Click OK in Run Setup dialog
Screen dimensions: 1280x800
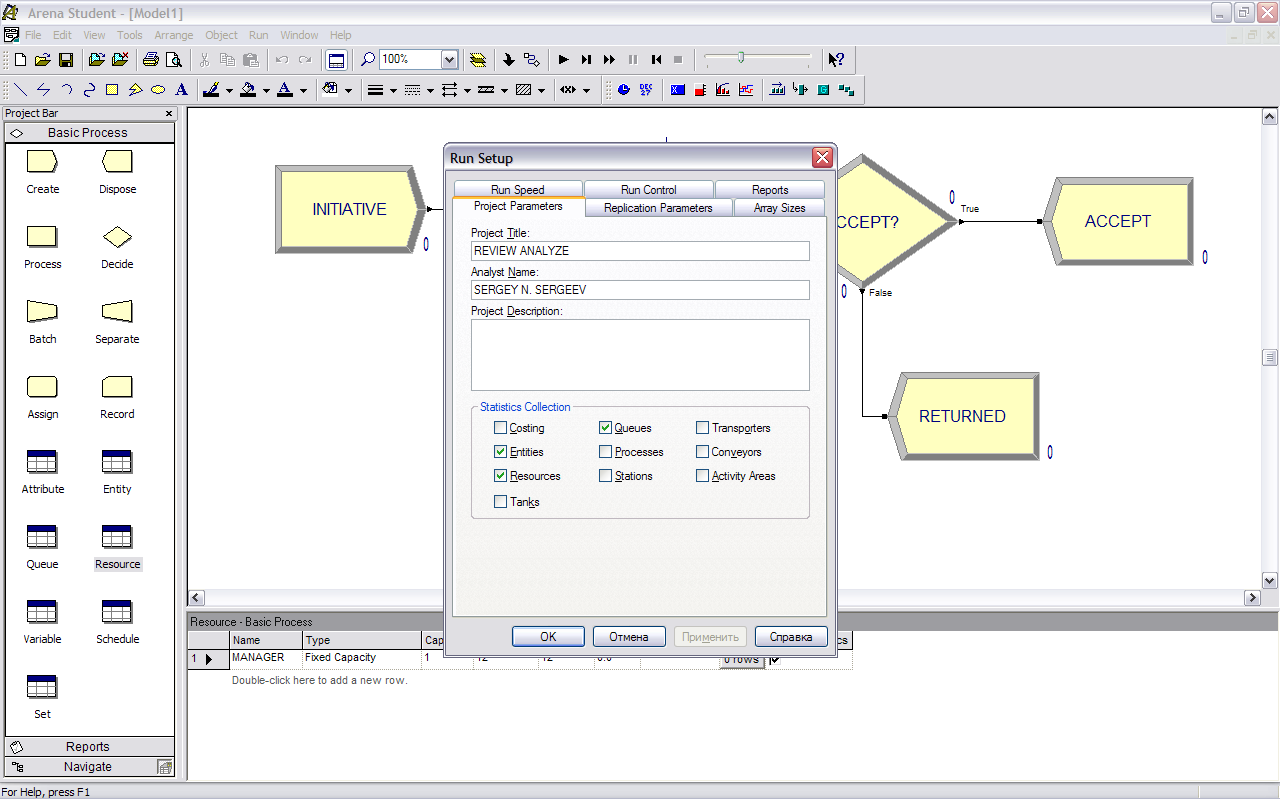coord(548,637)
